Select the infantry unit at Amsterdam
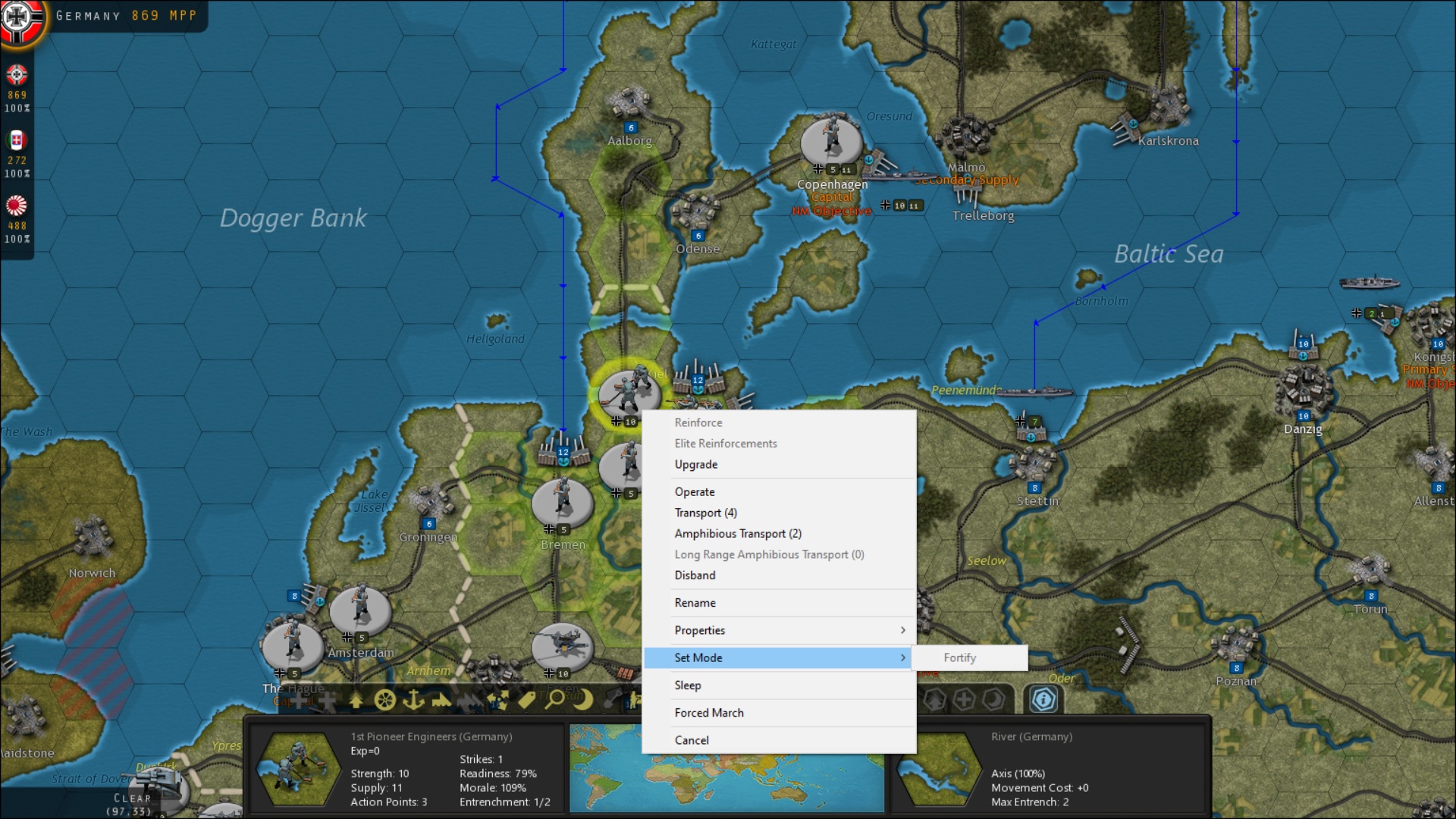 click(361, 608)
